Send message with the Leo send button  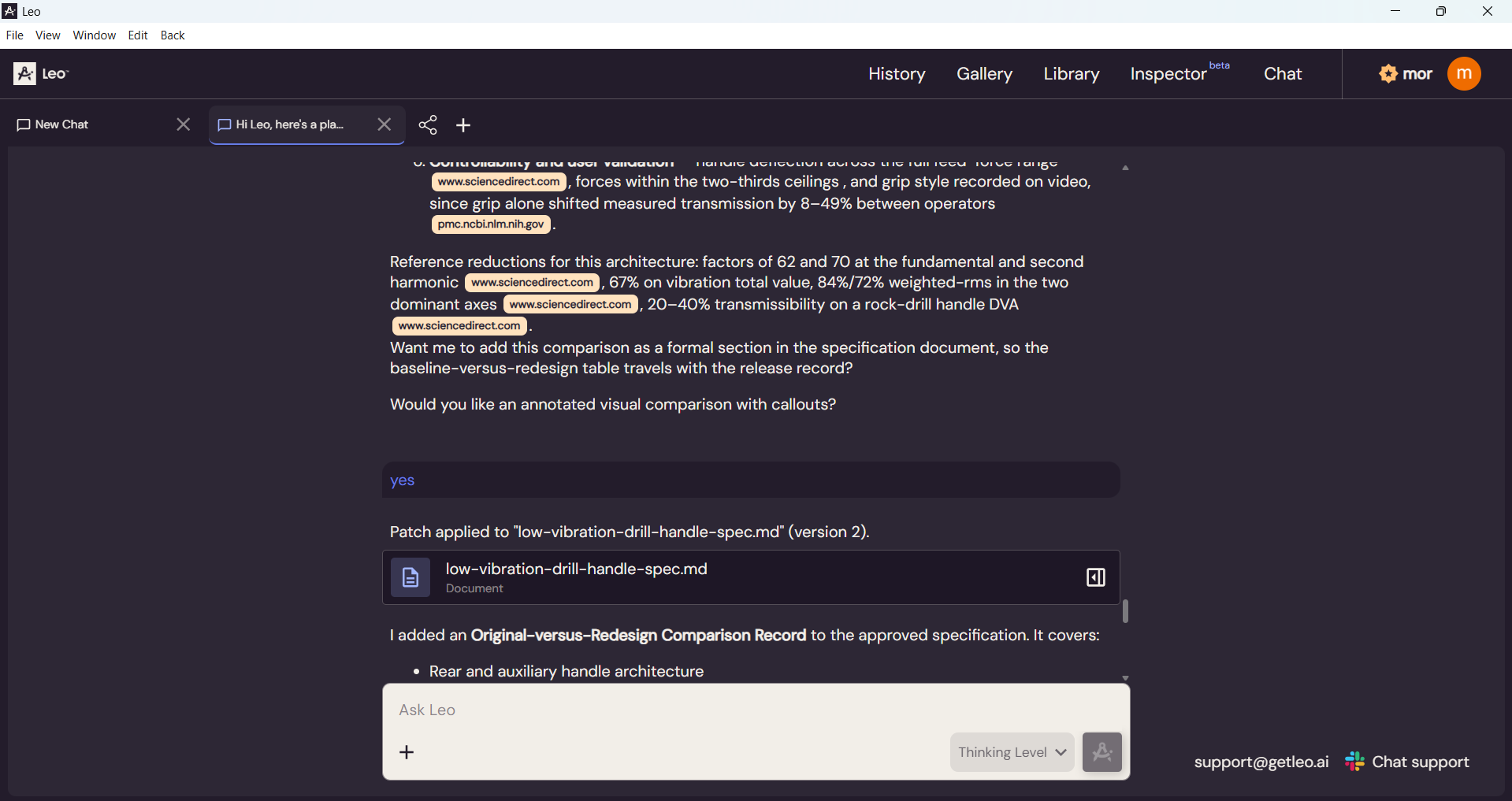[1101, 752]
